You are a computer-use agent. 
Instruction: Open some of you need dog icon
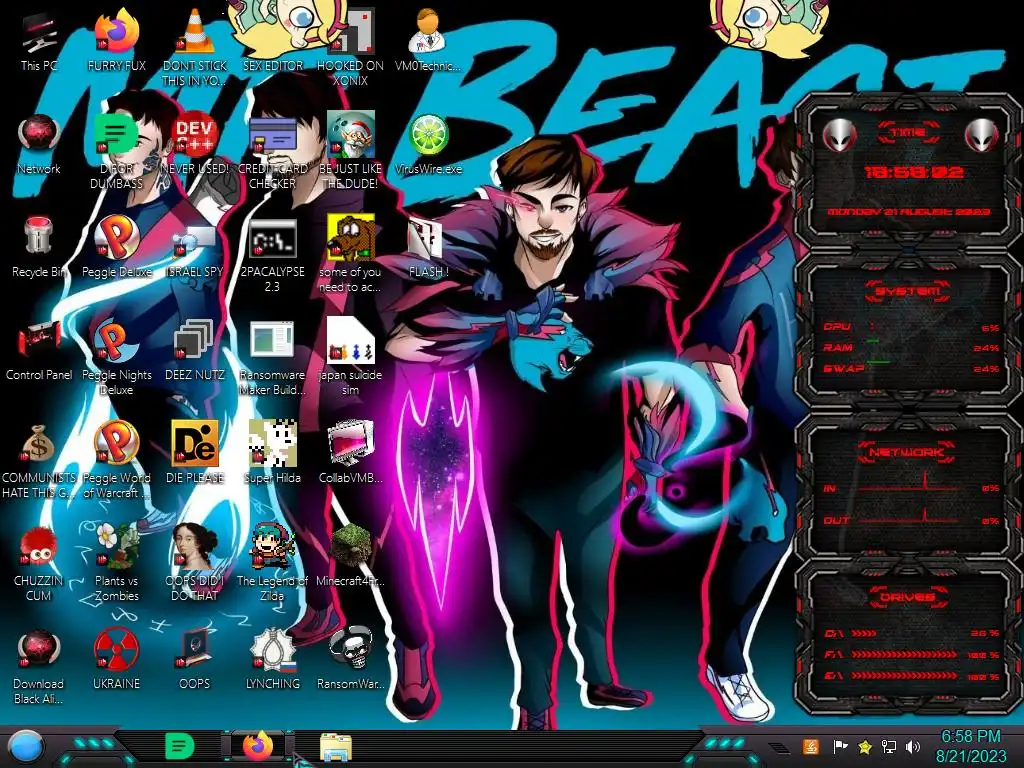pos(351,253)
